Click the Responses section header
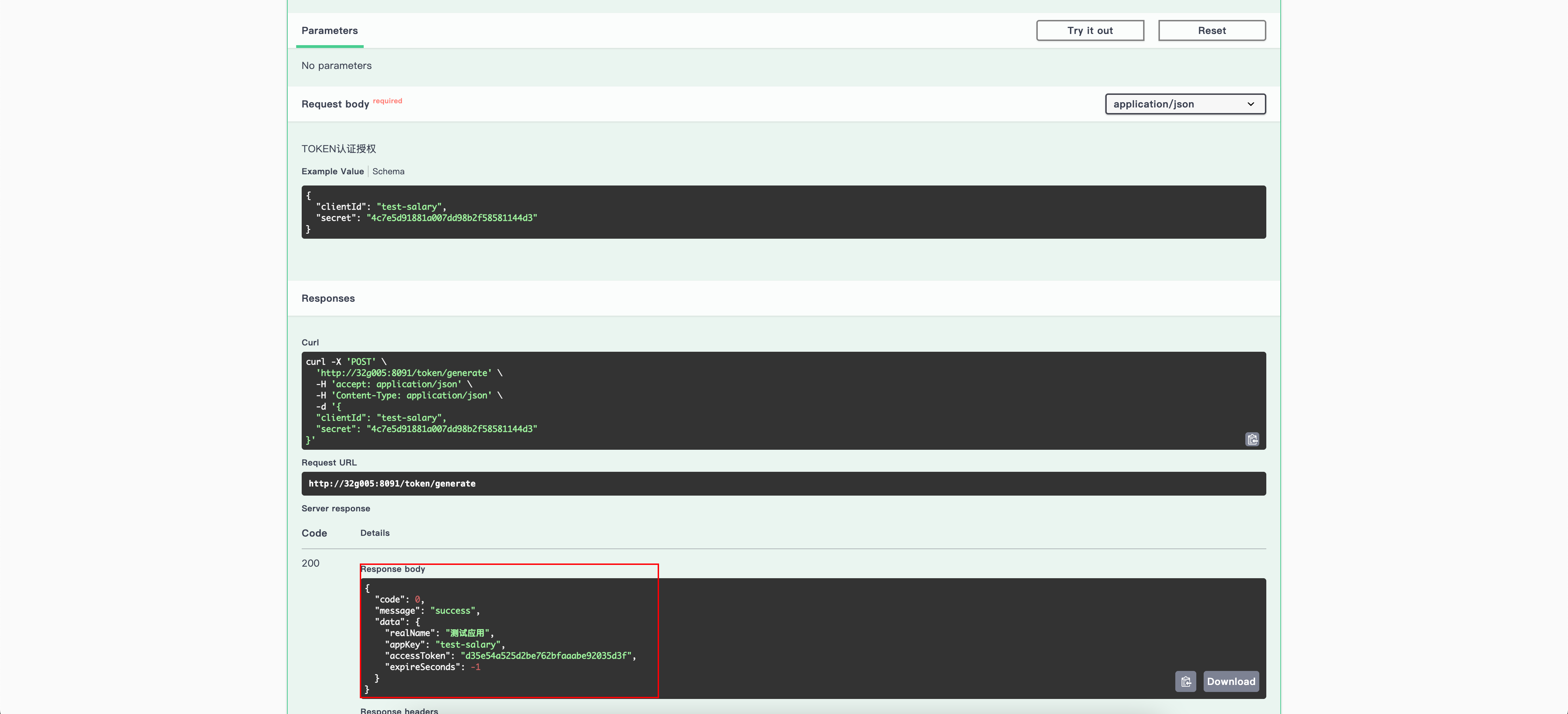The width and height of the screenshot is (1568, 714). 328,298
